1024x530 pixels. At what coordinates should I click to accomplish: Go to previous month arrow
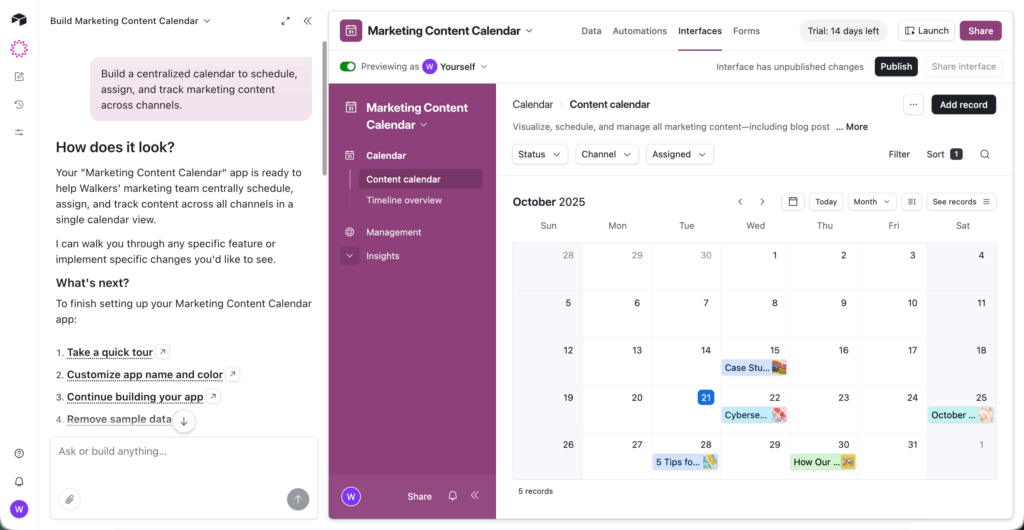tap(740, 202)
